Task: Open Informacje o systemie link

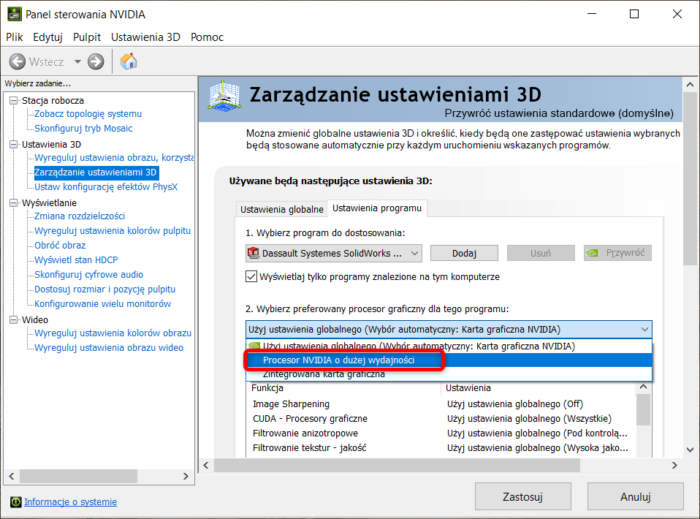Action: coord(71,502)
